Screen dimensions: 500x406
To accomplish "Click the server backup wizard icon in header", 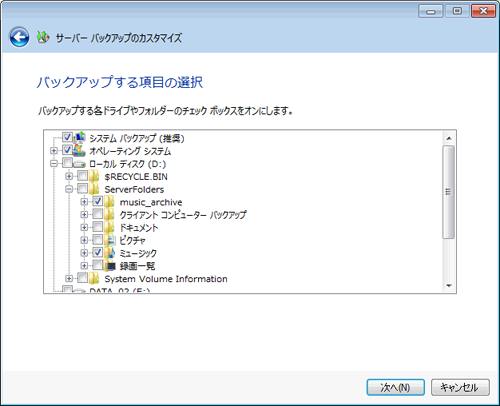I will pos(43,37).
